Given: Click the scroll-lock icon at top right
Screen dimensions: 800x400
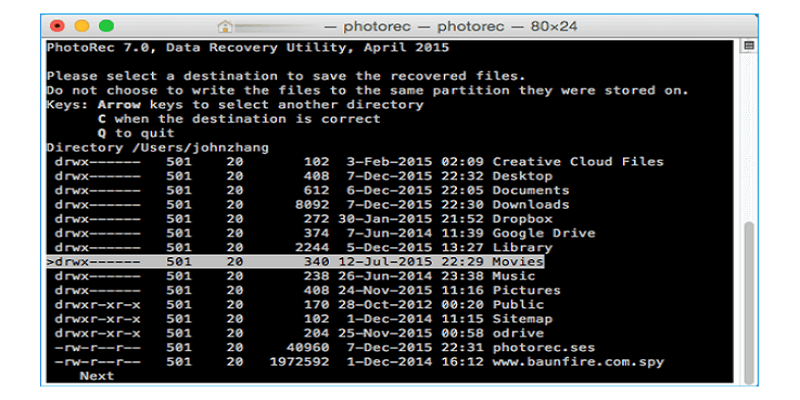Looking at the screenshot, I should coord(749,46).
